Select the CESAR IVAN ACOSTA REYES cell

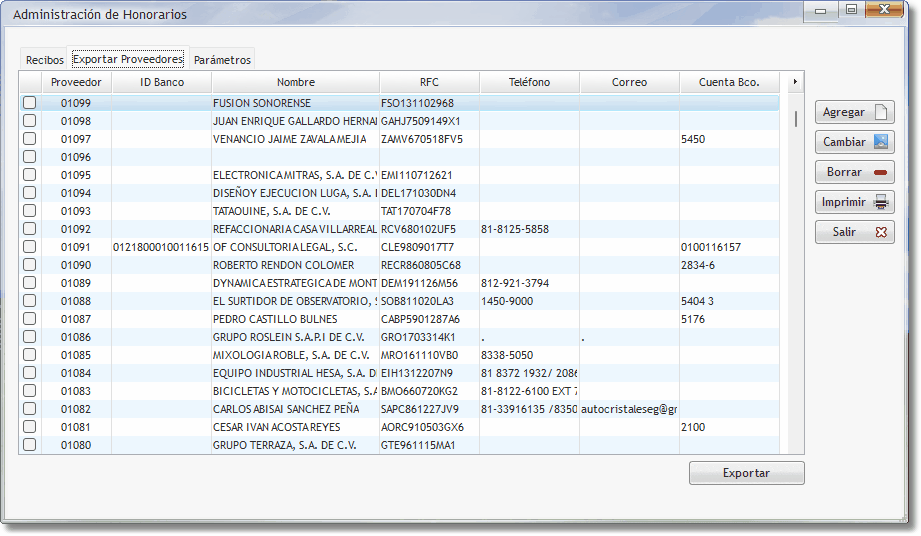295,427
